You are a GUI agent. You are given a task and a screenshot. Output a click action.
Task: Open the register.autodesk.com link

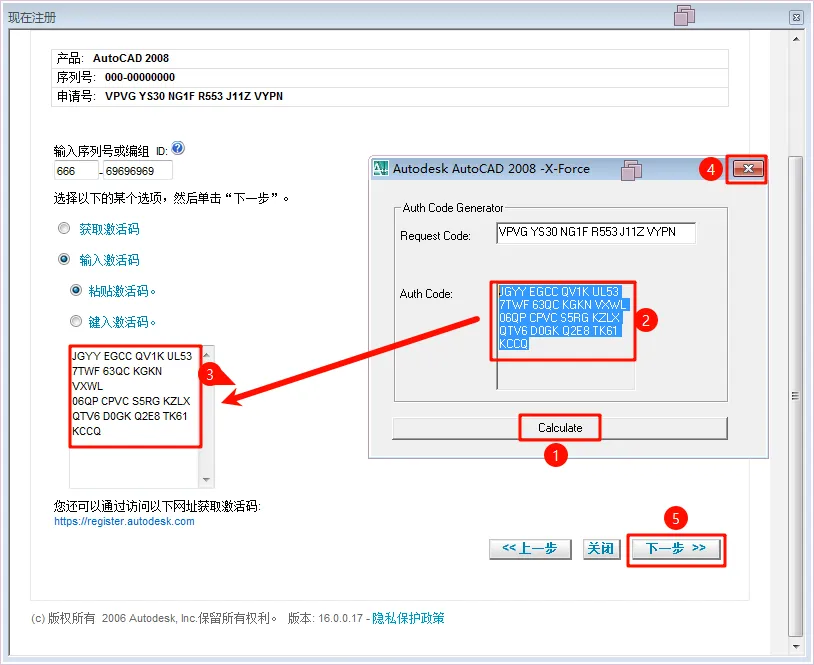(124, 521)
